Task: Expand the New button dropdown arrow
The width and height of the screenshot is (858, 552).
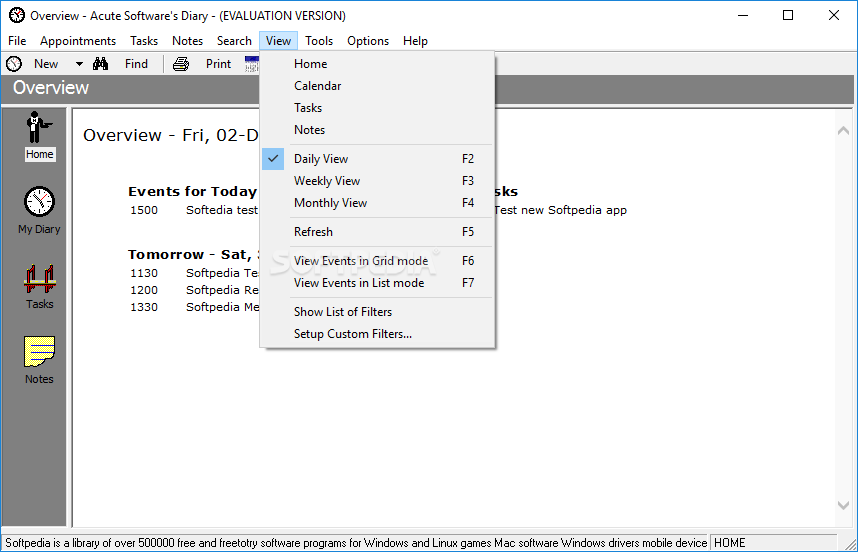Action: click(79, 64)
